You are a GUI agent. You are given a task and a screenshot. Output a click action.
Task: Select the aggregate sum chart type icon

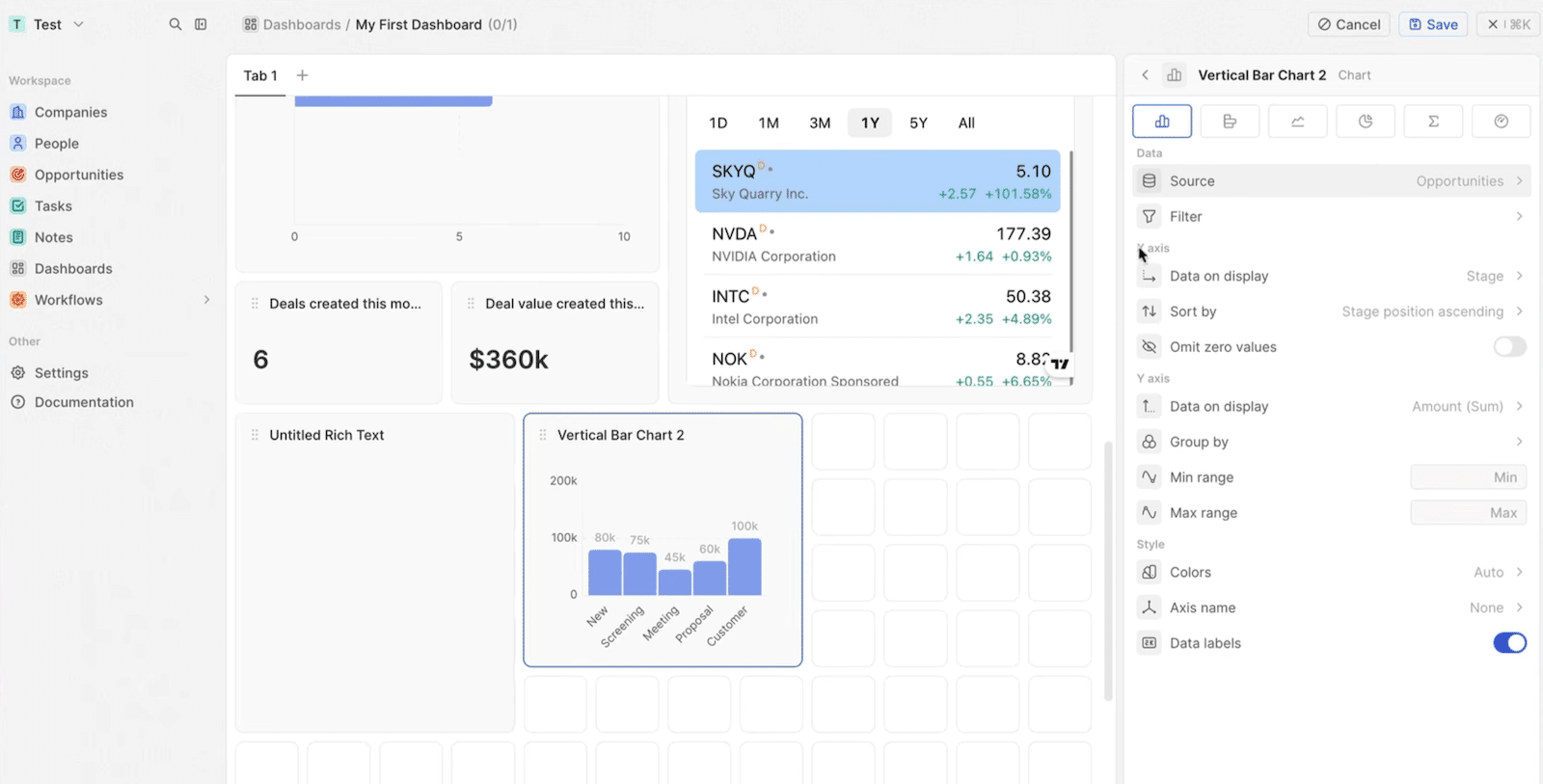1433,122
